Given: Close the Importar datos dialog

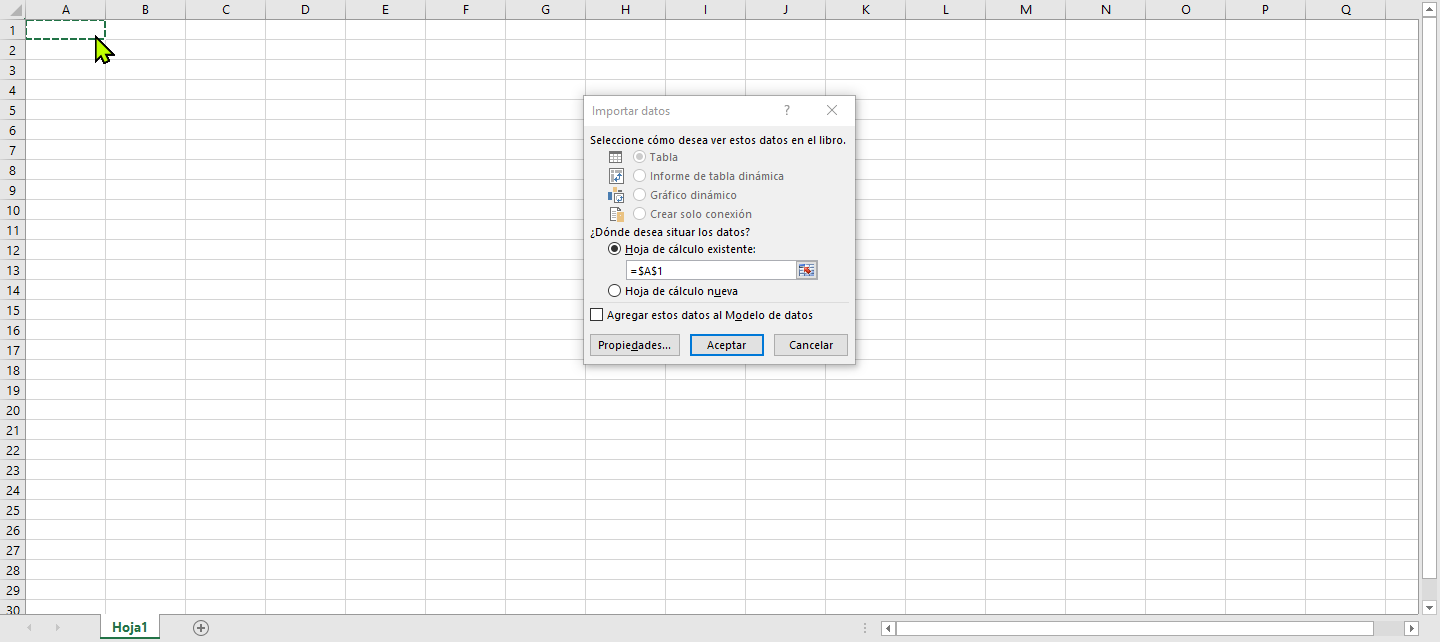Looking at the screenshot, I should pyautogui.click(x=832, y=111).
